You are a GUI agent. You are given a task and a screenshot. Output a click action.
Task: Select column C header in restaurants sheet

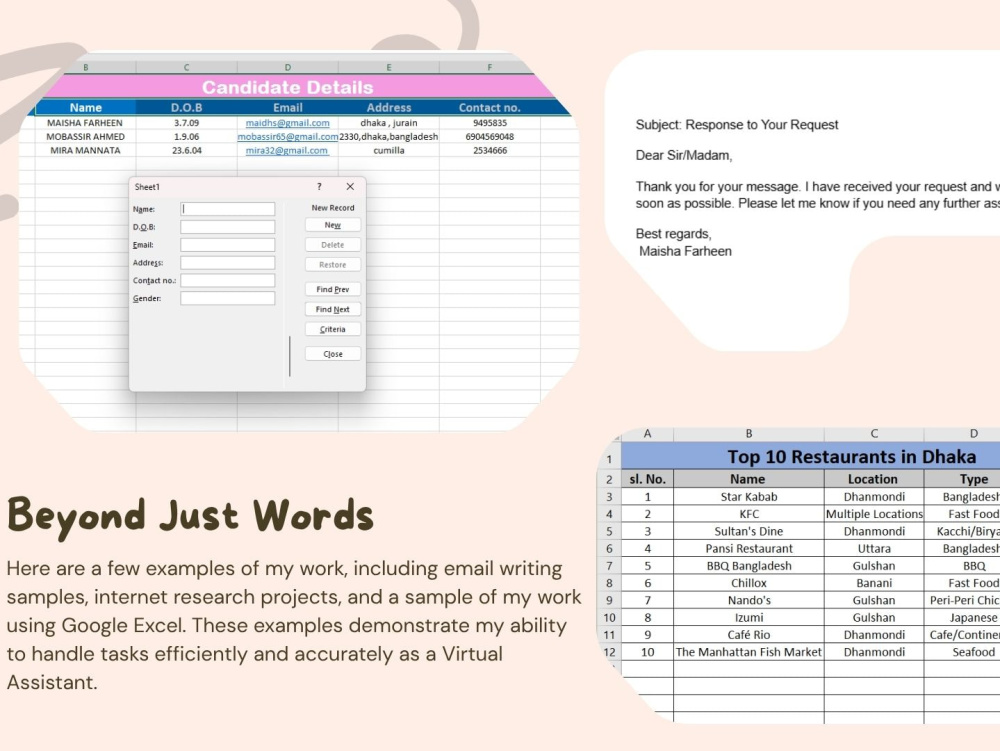click(x=874, y=434)
